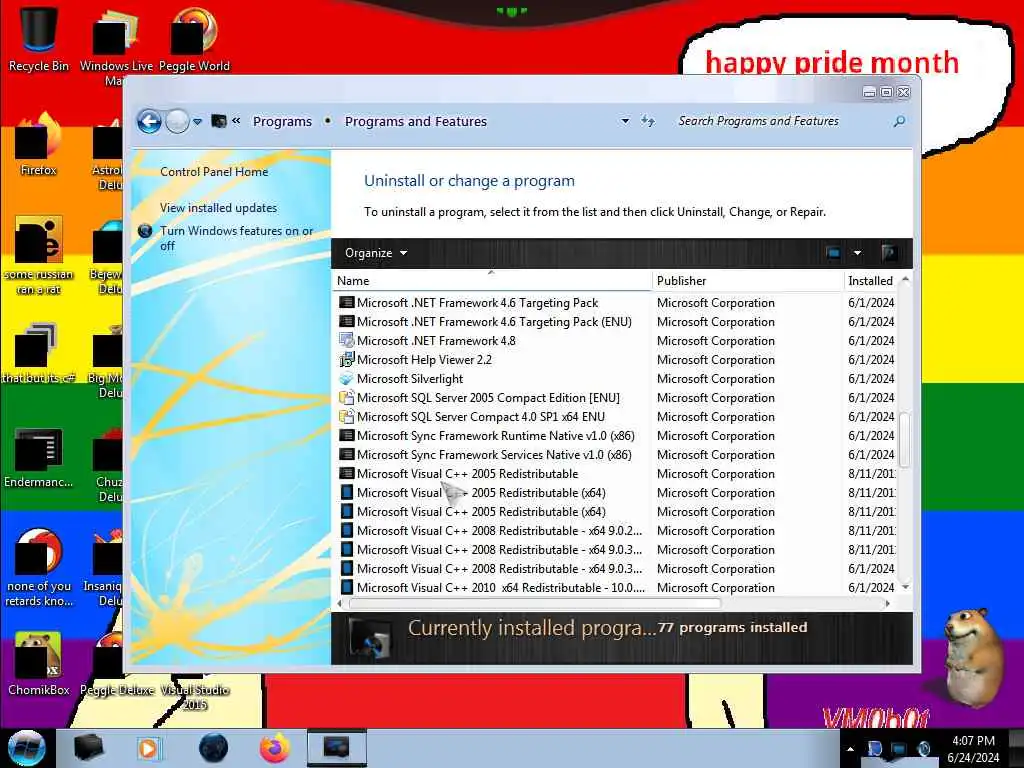
Task: Open the Firefox desktop icon
Action: pos(39,144)
